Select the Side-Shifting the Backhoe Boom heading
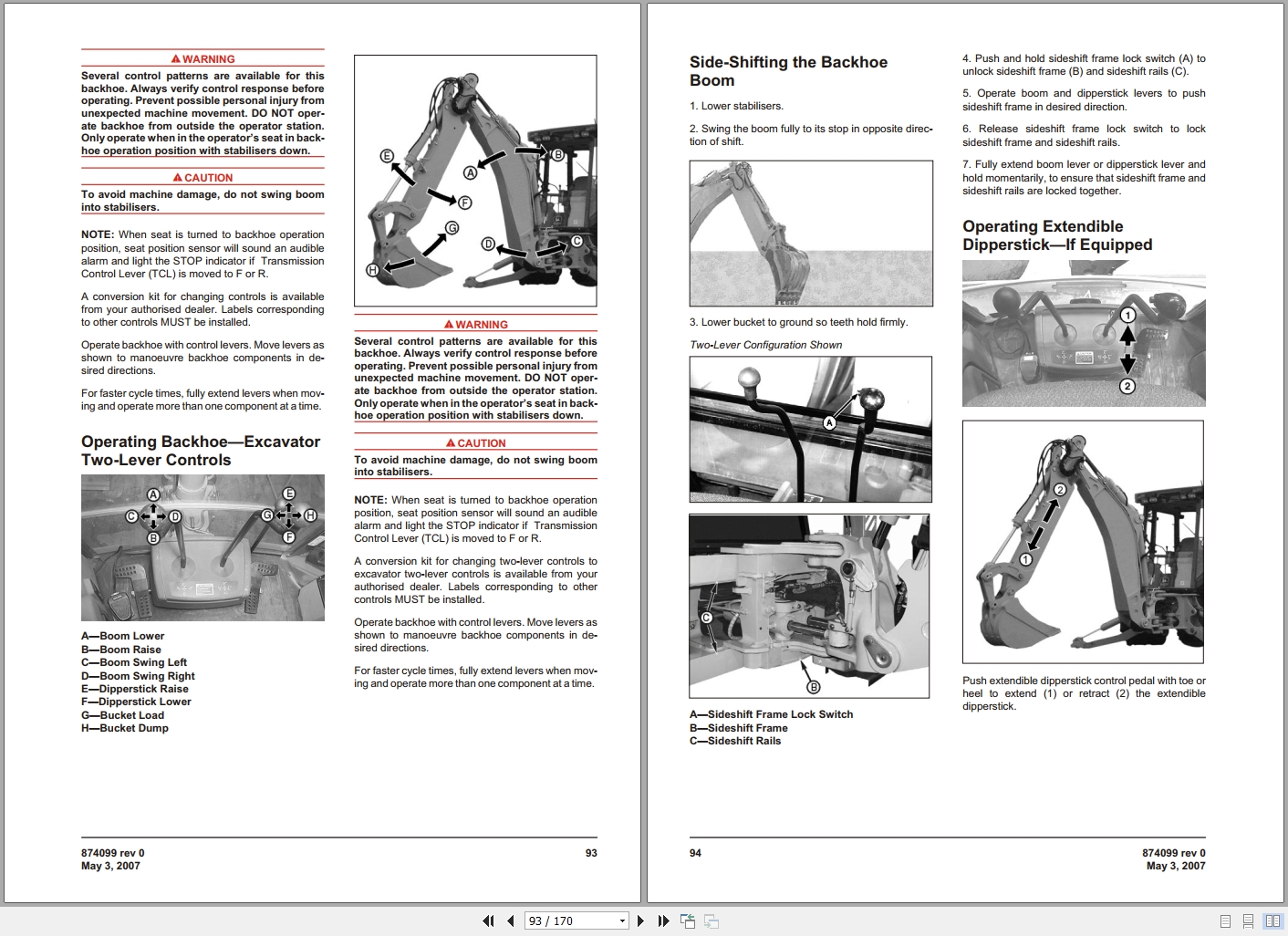Image resolution: width=1288 pixels, height=936 pixels. coord(788,71)
